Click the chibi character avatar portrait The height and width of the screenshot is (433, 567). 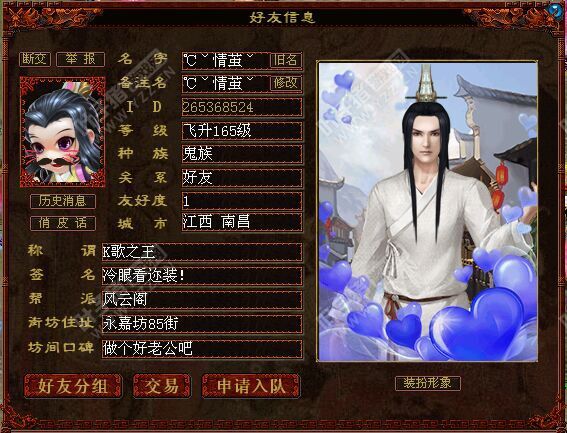pos(63,132)
